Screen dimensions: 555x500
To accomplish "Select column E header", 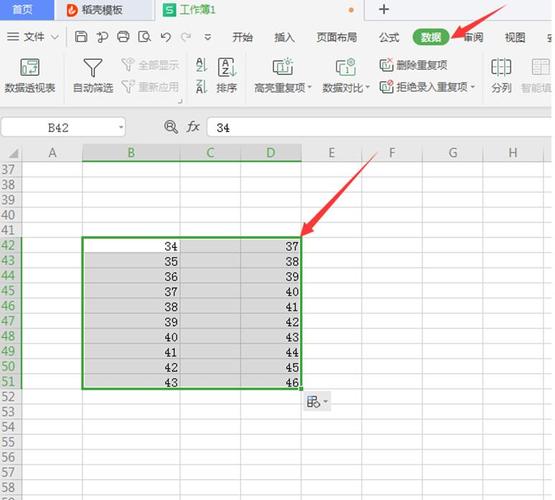I will [332, 153].
